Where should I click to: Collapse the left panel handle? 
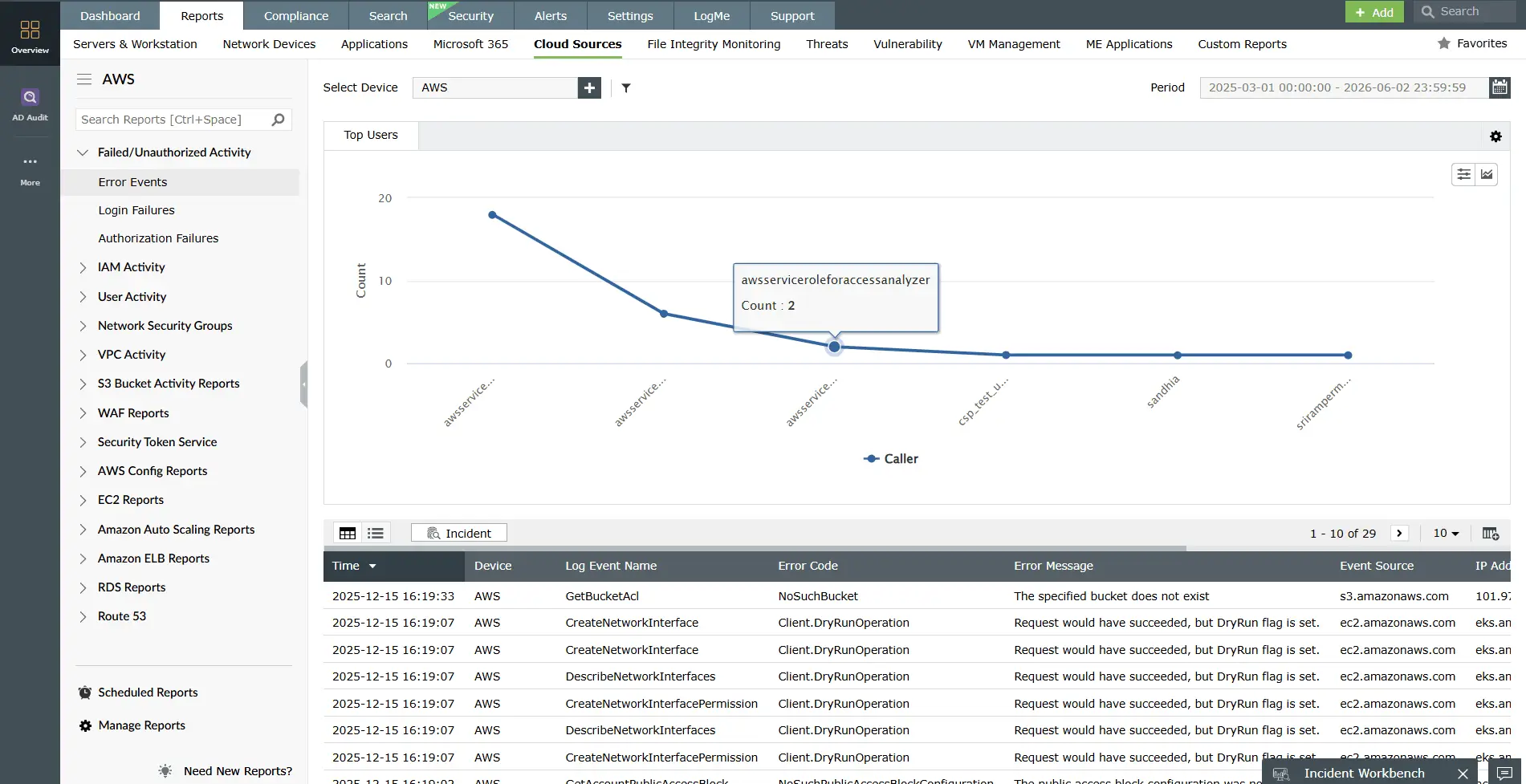click(303, 384)
